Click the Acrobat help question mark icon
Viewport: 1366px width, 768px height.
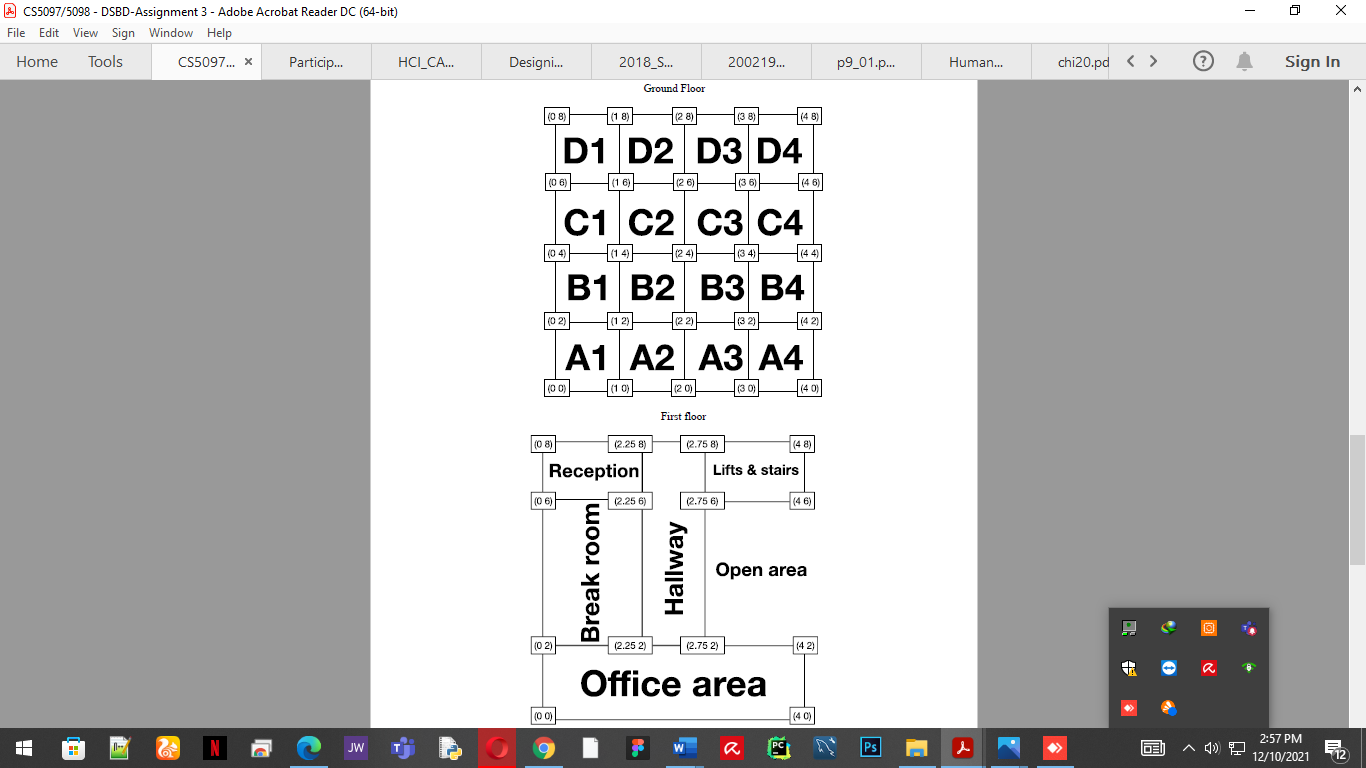coord(1203,61)
